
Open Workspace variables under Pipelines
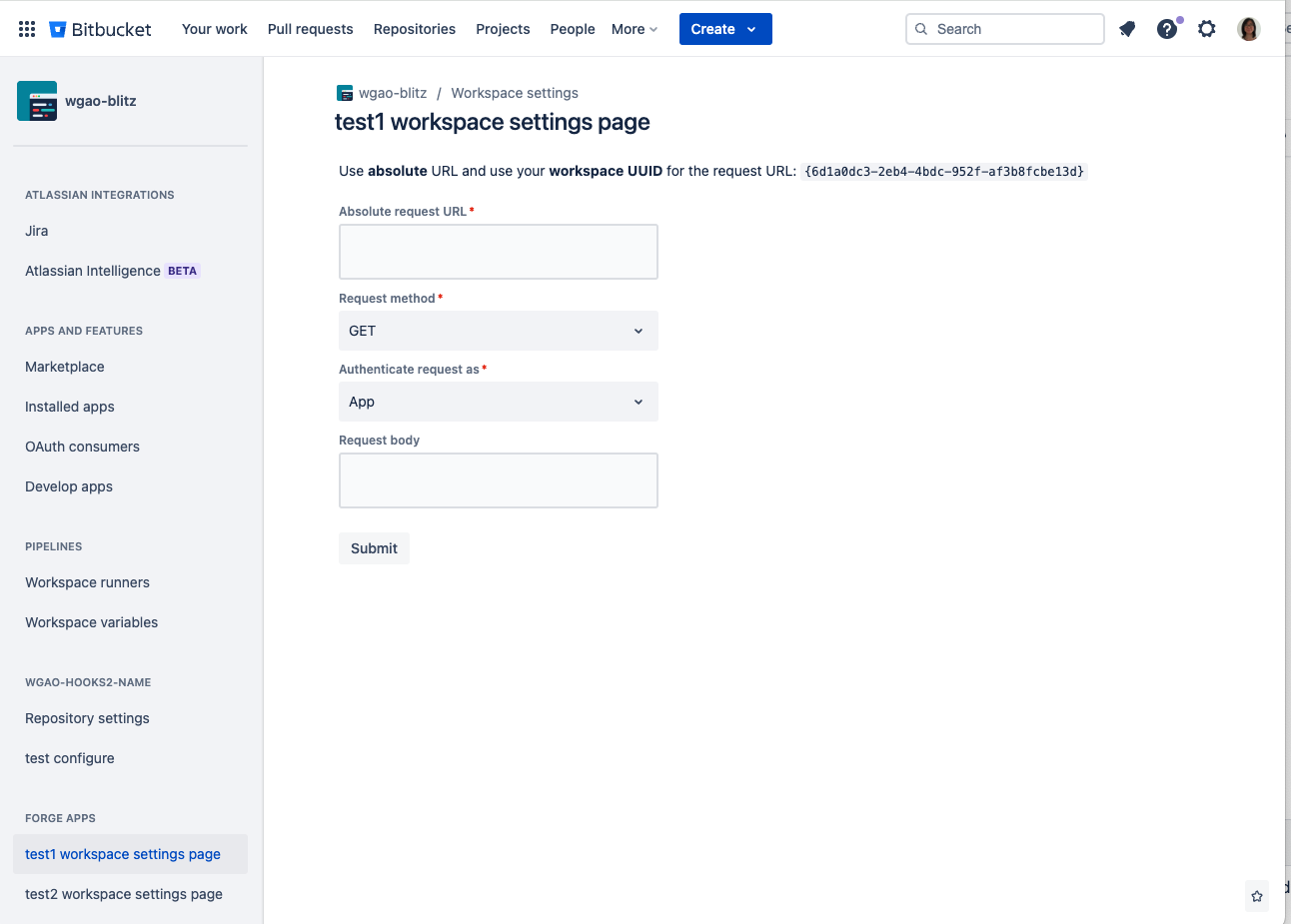pos(91,622)
